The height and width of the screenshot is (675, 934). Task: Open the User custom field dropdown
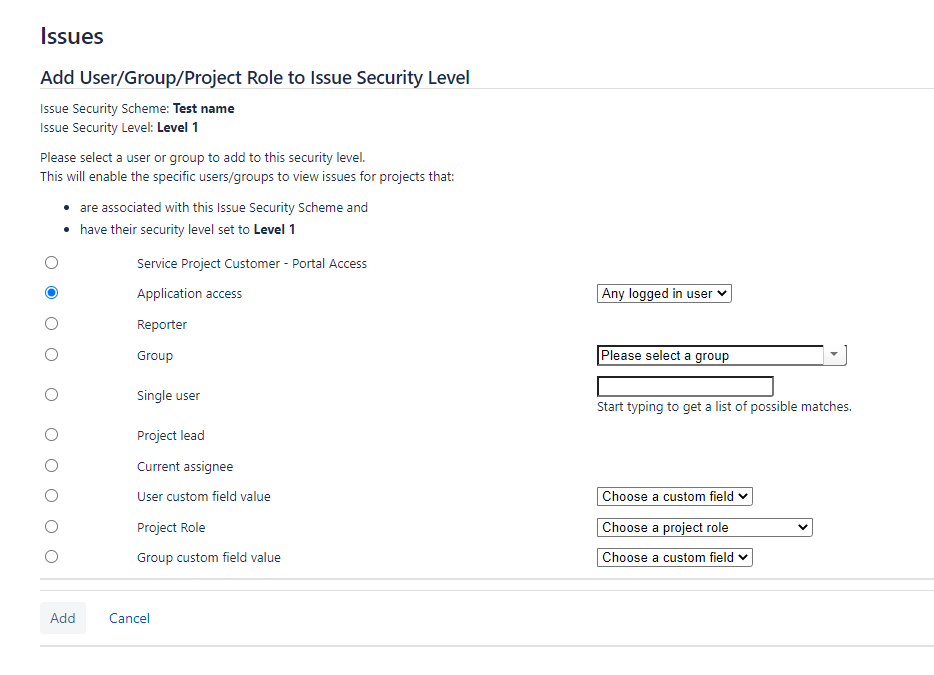click(675, 497)
